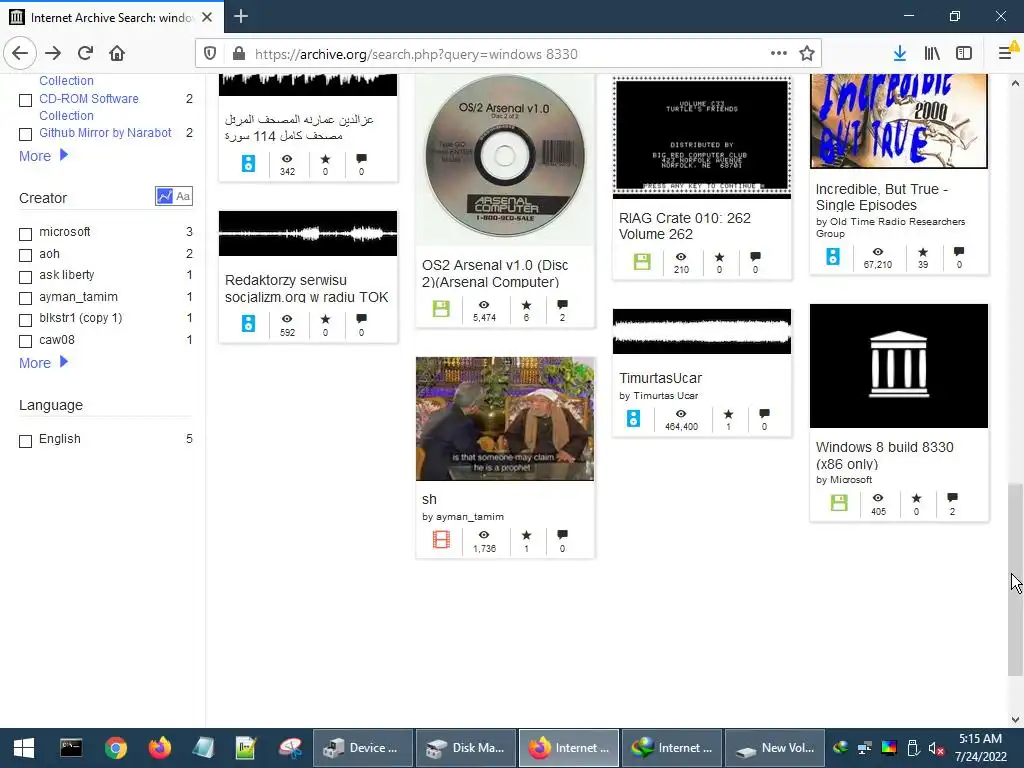Open the Firefox hamburger menu
The height and width of the screenshot is (768, 1024).
click(1006, 54)
